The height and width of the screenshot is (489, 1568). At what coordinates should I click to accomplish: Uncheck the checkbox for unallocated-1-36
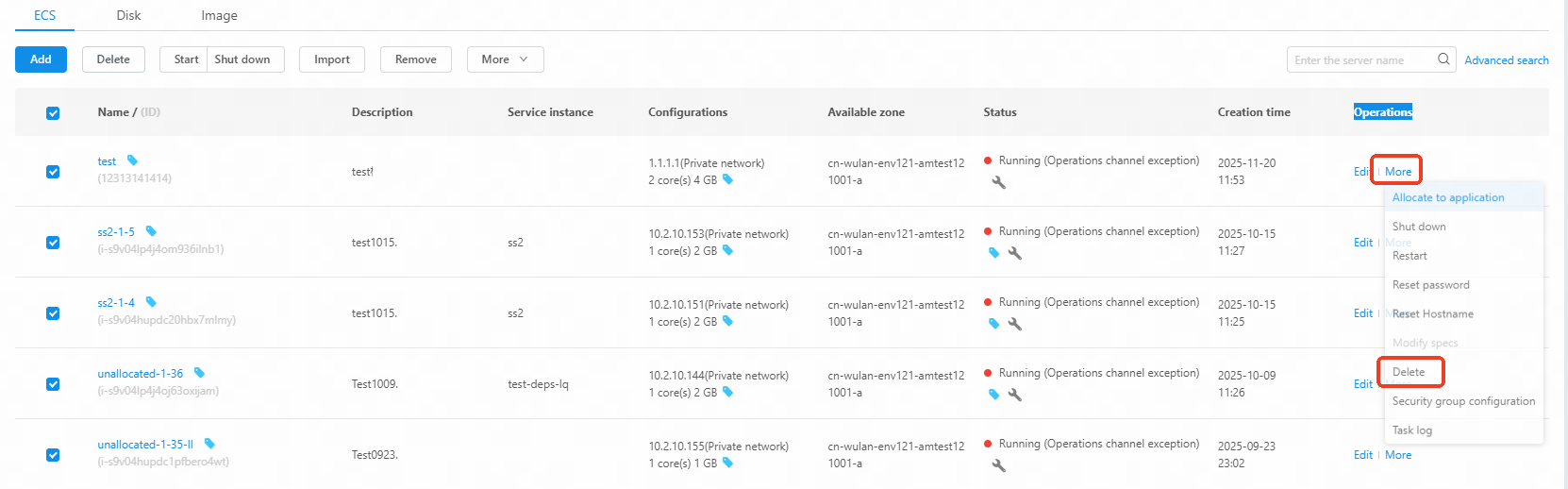pyautogui.click(x=53, y=384)
